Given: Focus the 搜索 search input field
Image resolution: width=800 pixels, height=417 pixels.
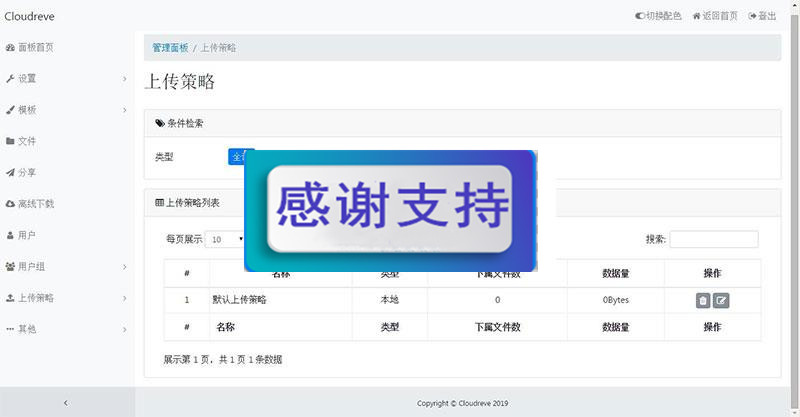Looking at the screenshot, I should pyautogui.click(x=714, y=239).
